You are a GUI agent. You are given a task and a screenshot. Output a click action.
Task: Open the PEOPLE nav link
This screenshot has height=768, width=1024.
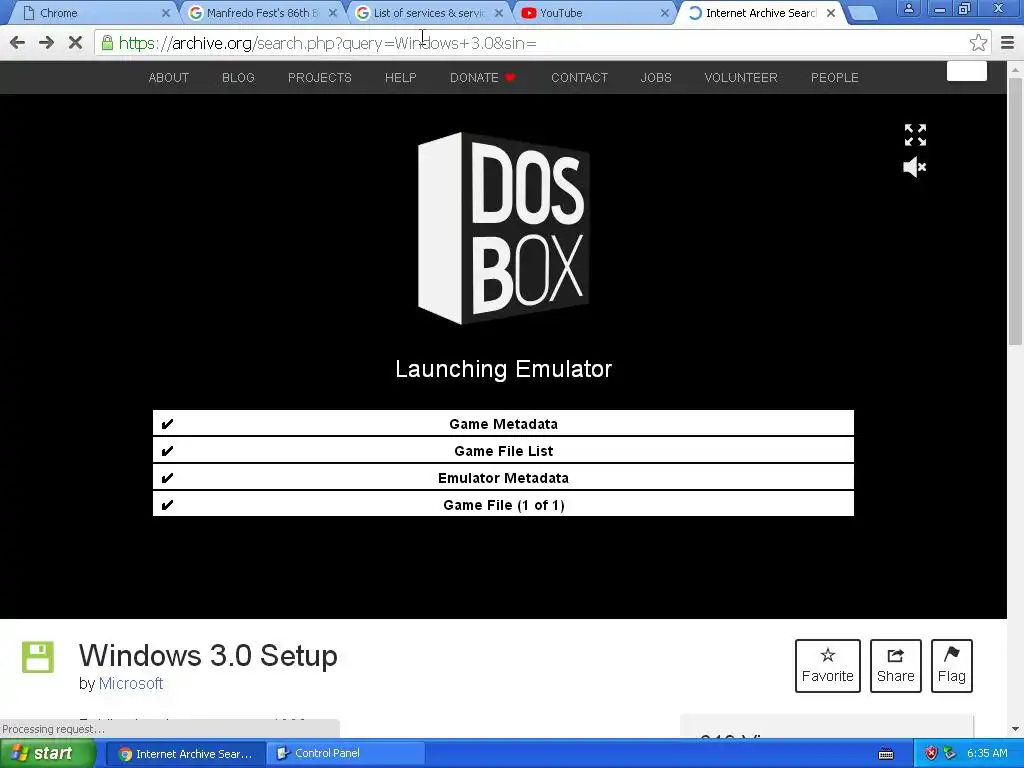pos(835,78)
